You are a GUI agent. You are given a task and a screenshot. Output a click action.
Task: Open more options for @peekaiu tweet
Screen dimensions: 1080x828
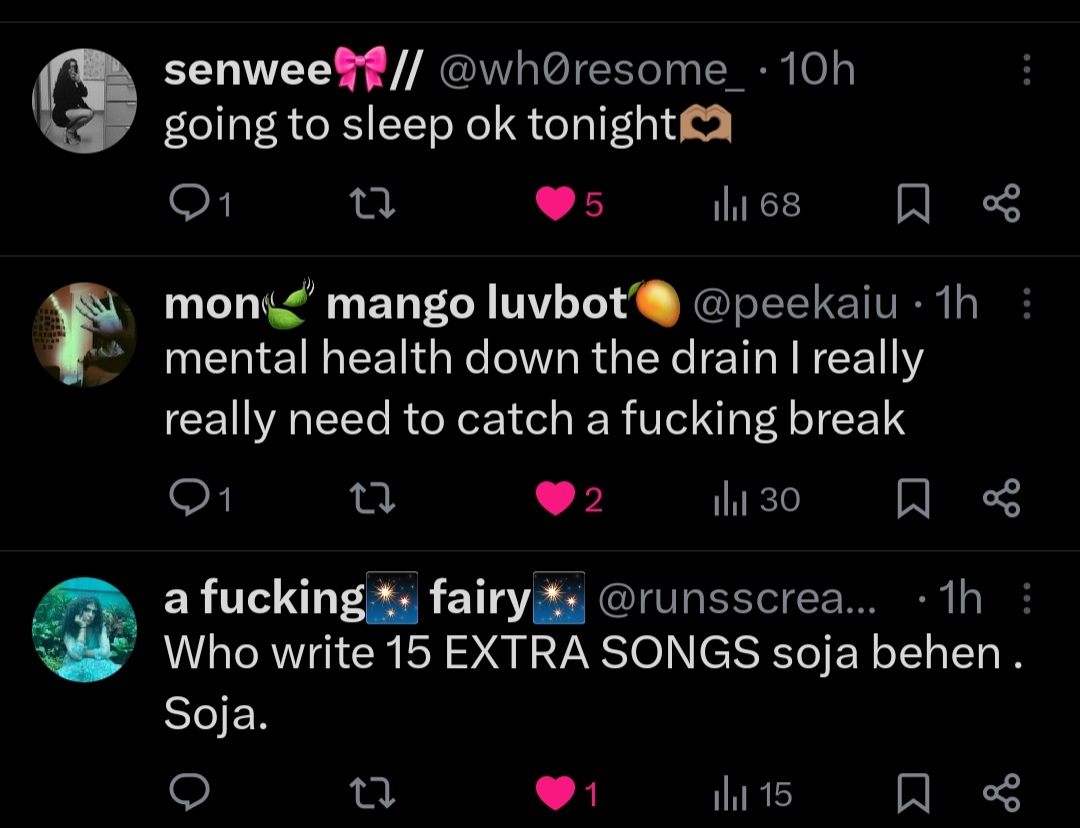1026,303
